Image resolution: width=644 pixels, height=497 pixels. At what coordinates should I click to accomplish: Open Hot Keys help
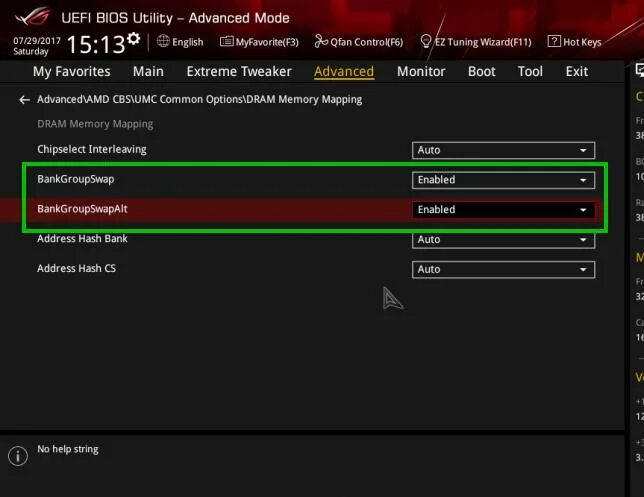coord(574,42)
